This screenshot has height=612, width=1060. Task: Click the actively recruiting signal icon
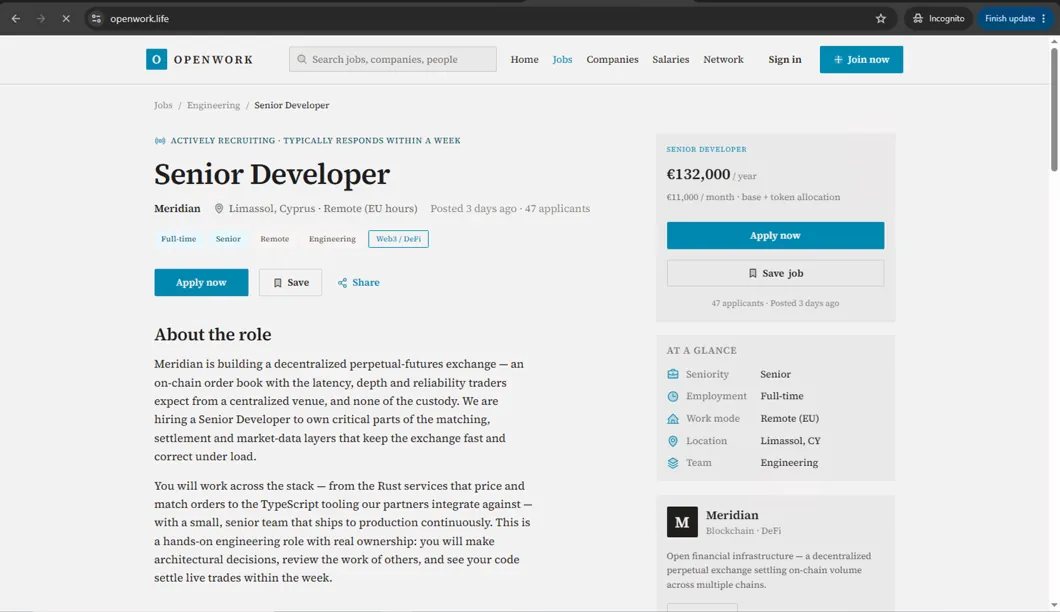point(160,141)
